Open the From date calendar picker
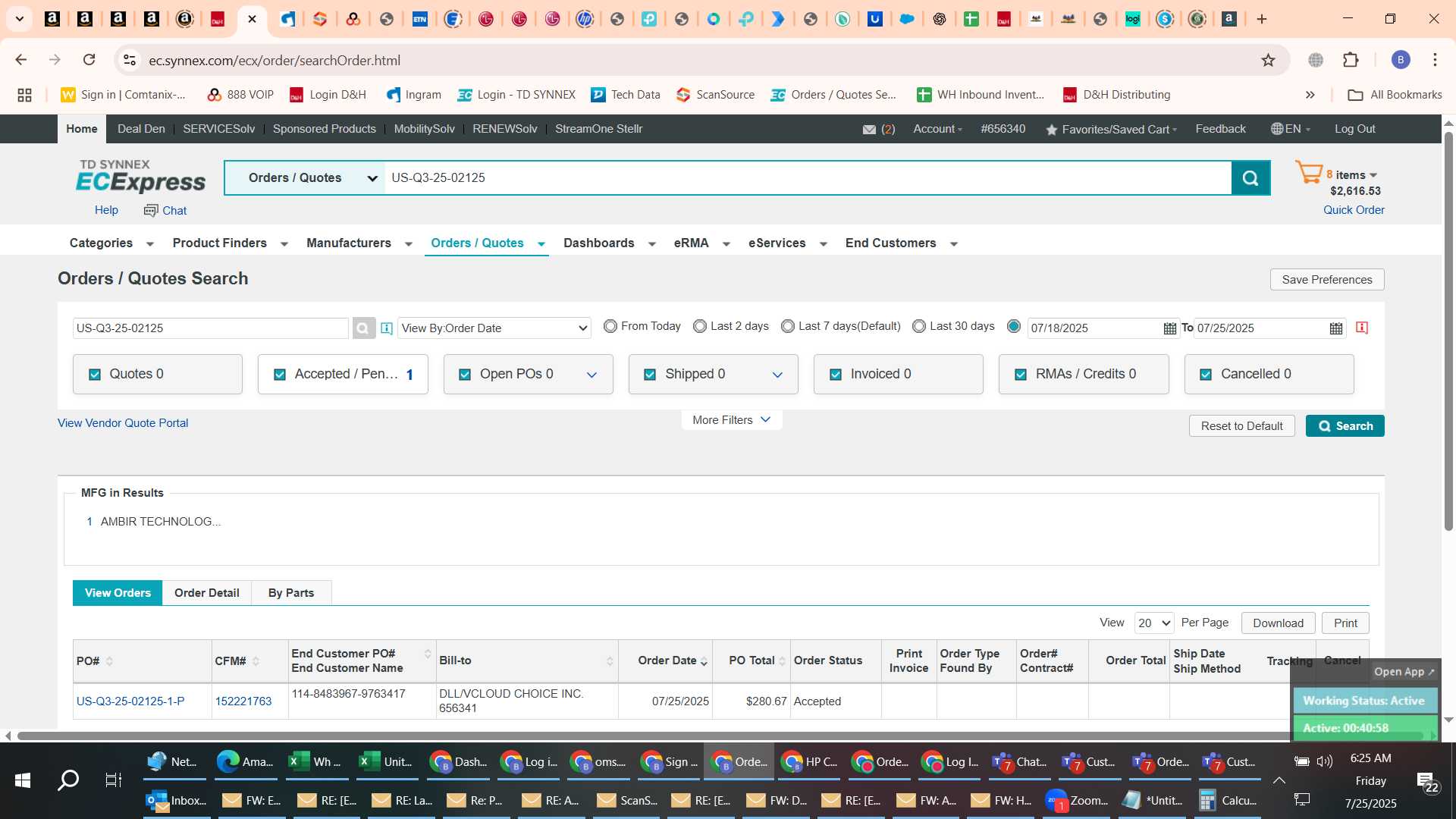The image size is (1456, 819). (1170, 328)
